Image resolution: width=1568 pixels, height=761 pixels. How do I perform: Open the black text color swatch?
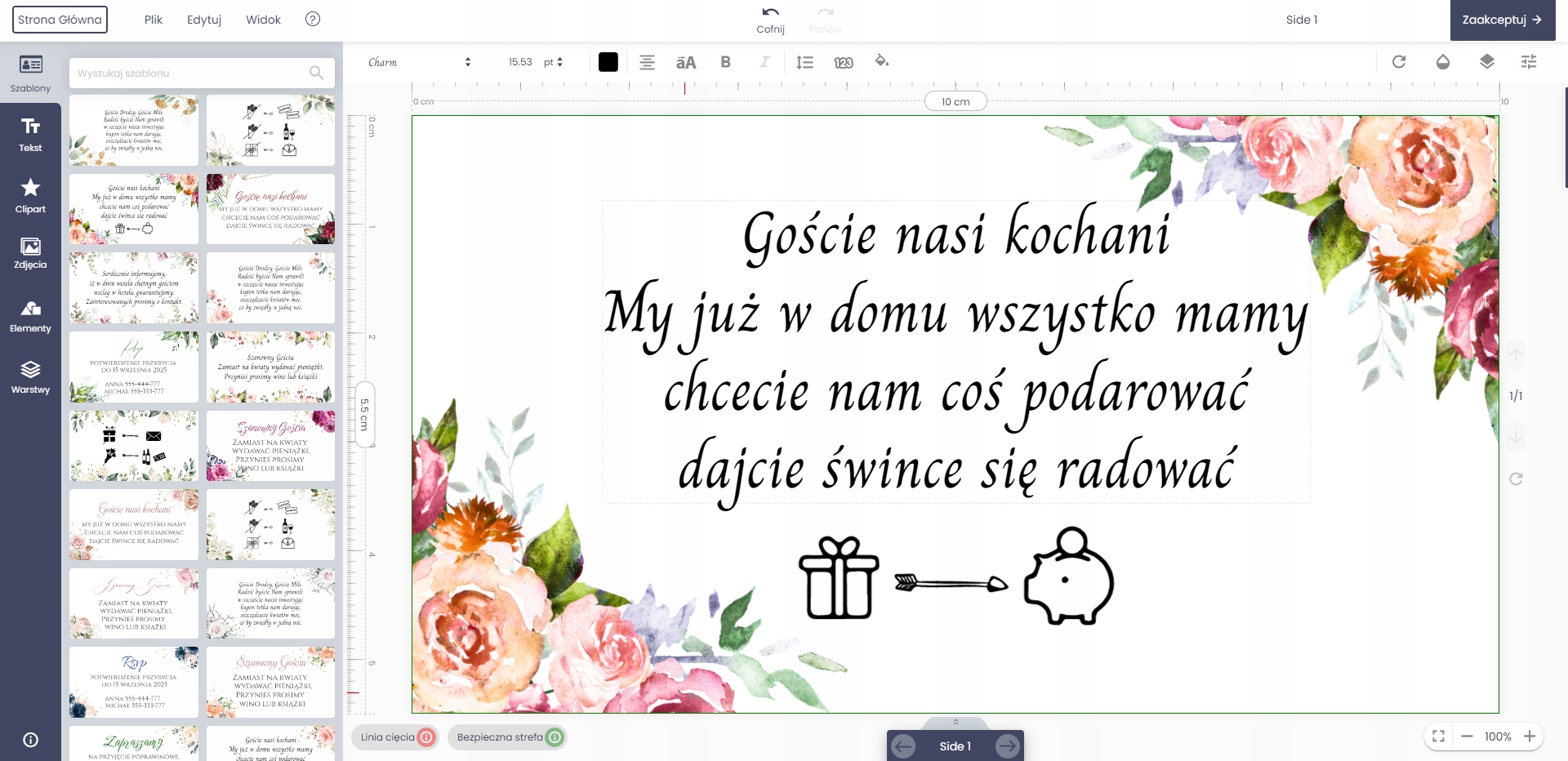coord(608,62)
